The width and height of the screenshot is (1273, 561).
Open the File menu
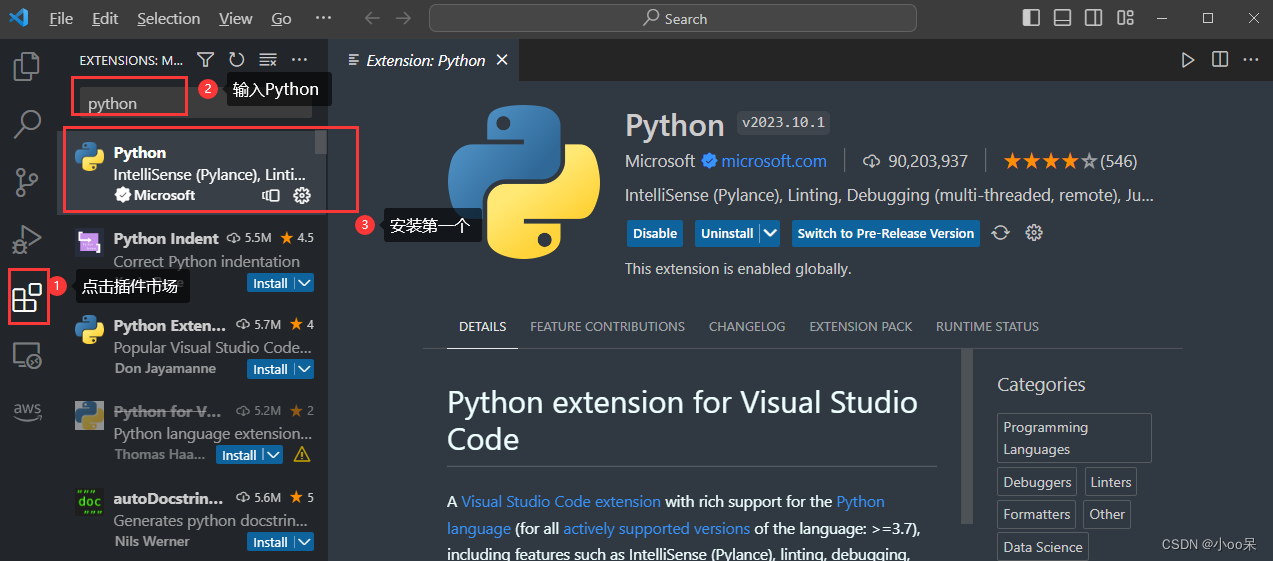(61, 18)
